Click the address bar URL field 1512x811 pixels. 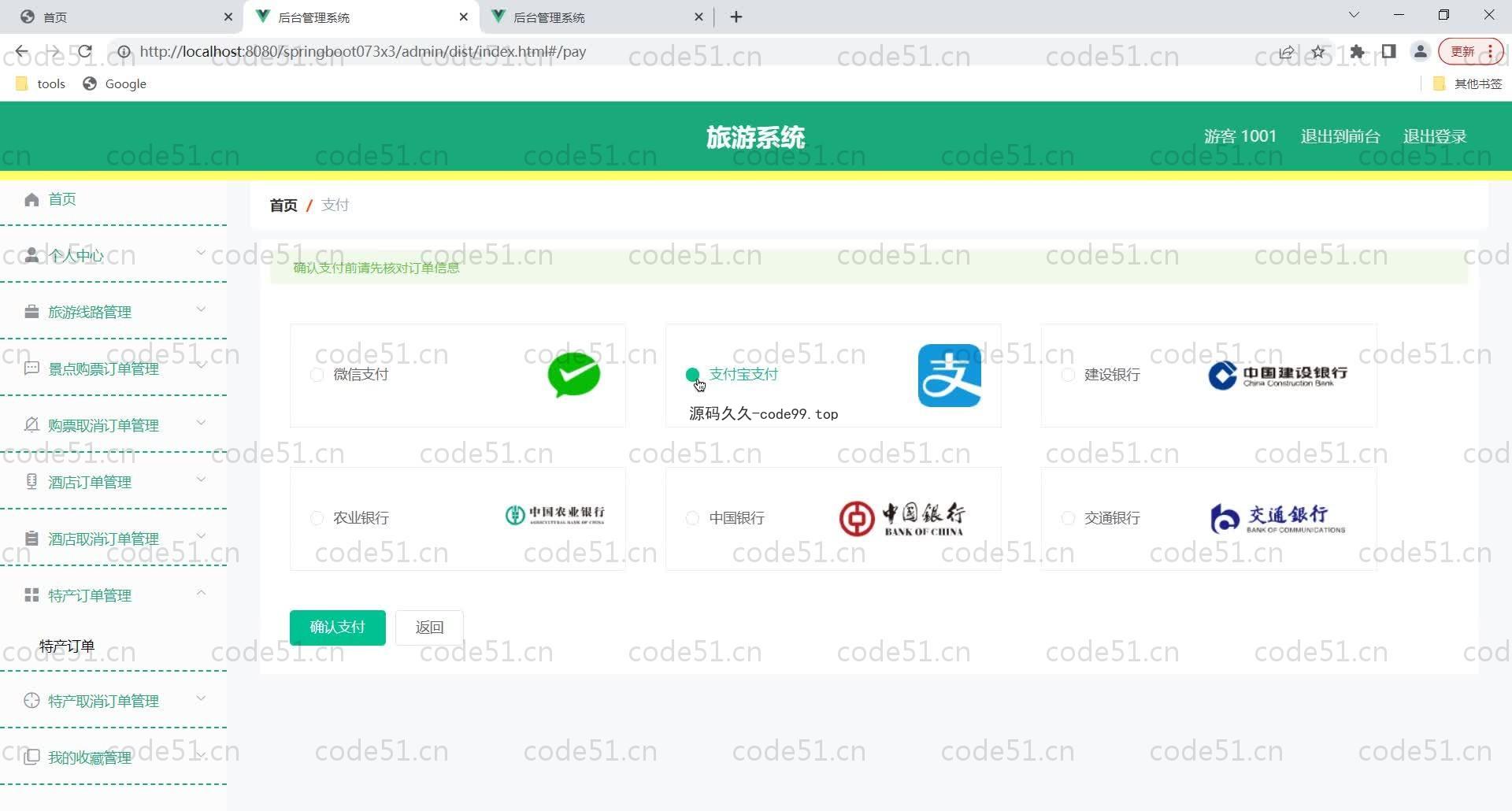693,52
